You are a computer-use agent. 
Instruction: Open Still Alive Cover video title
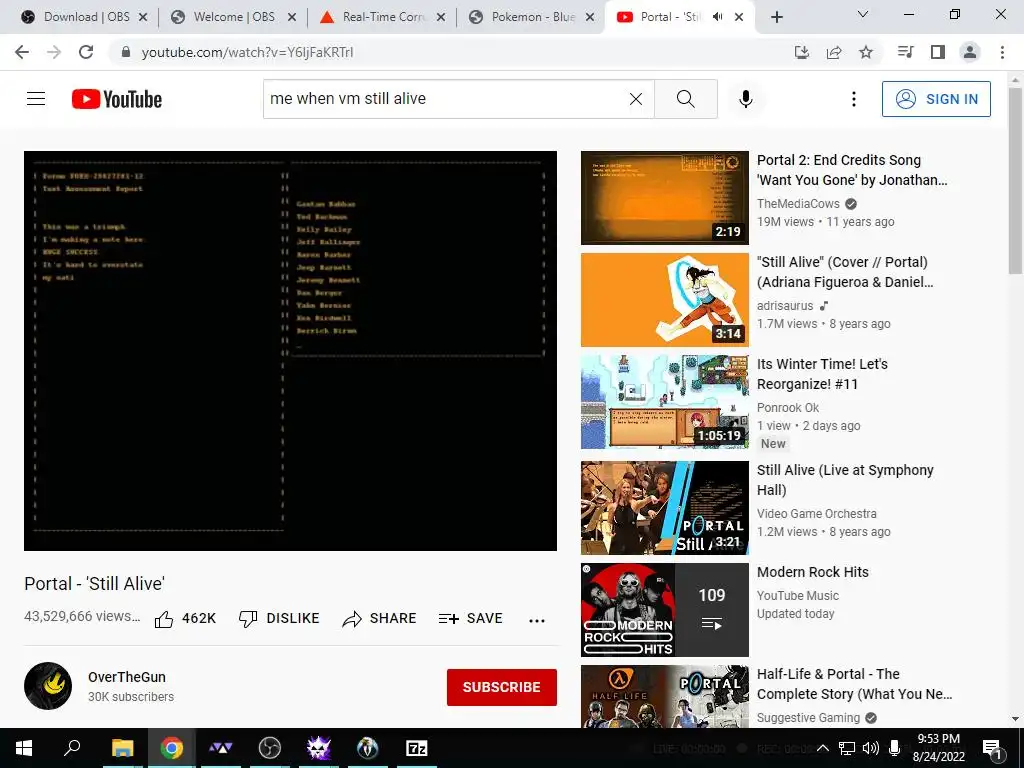(845, 272)
